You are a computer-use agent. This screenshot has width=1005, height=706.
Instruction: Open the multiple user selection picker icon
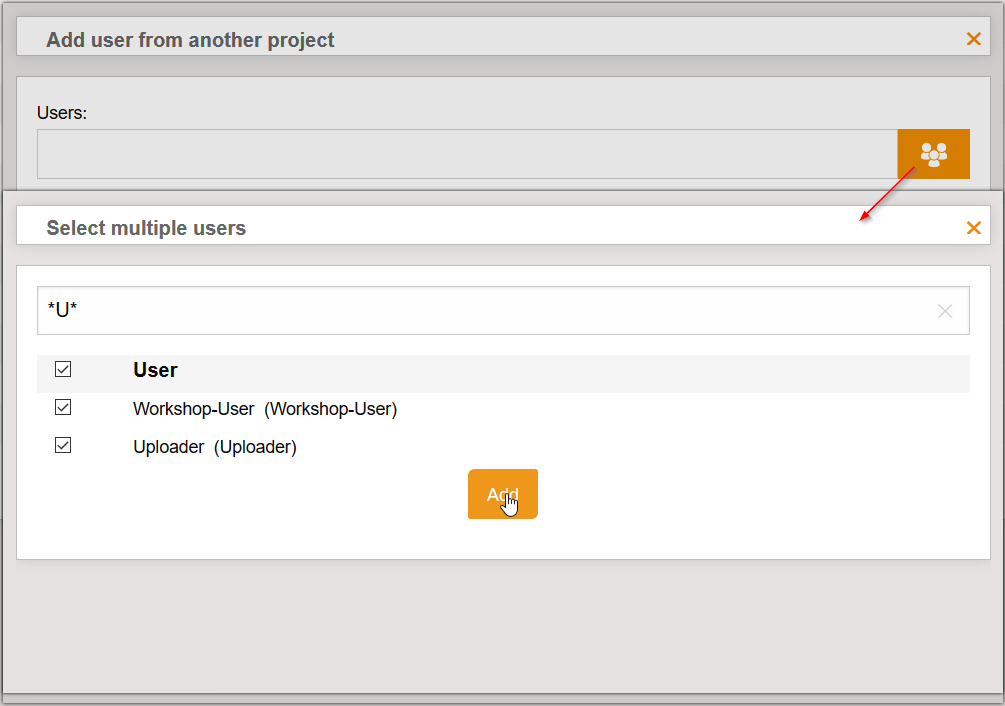coord(933,154)
